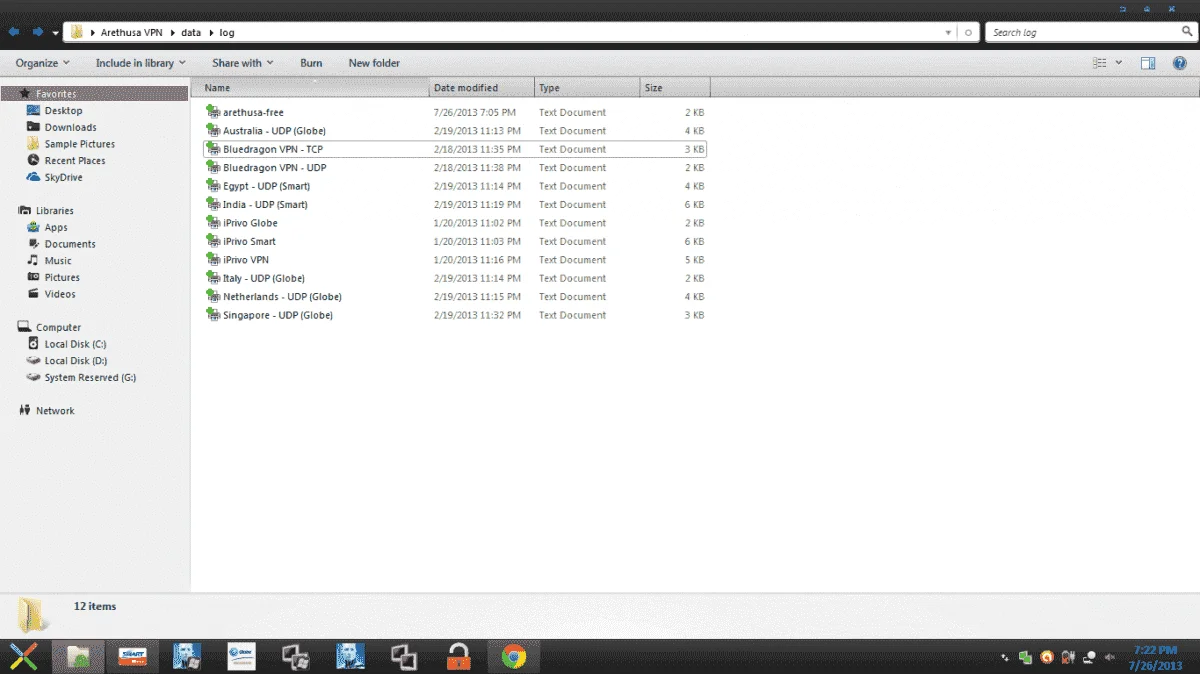Select the Bluedragon VPN - UDP file
The image size is (1200, 674).
coord(274,168)
